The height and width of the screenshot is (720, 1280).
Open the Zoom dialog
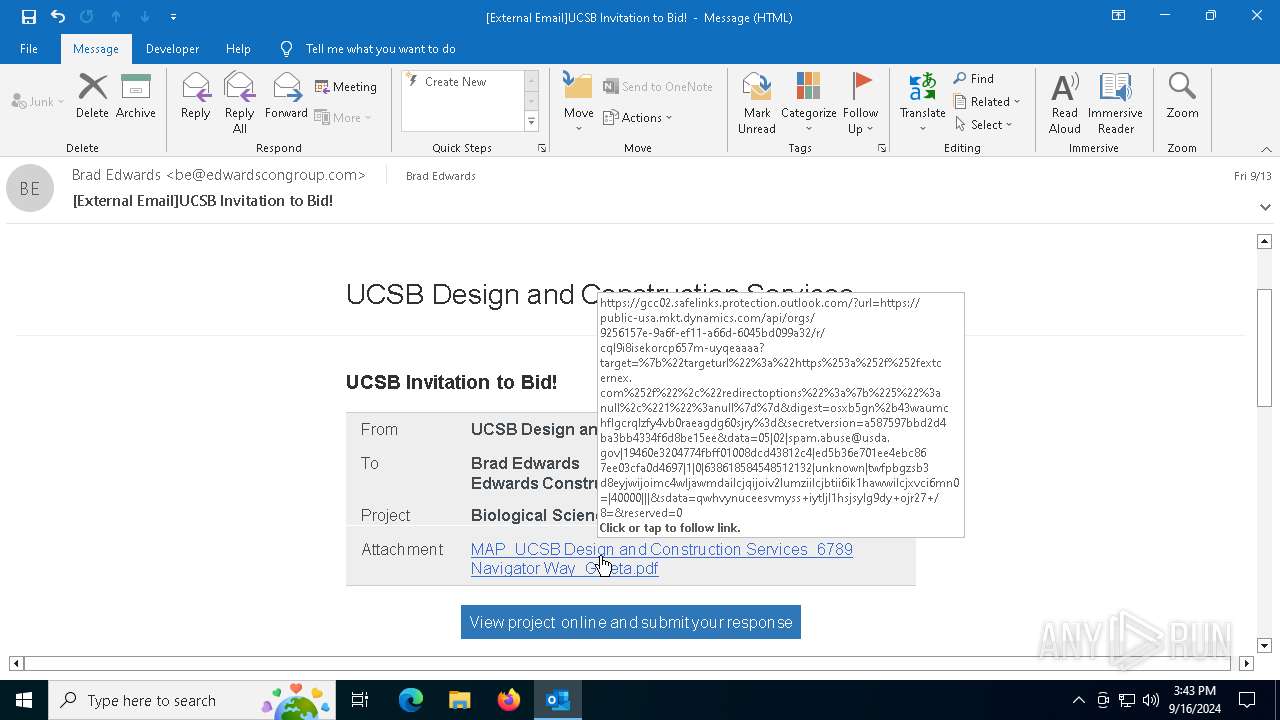[1182, 97]
